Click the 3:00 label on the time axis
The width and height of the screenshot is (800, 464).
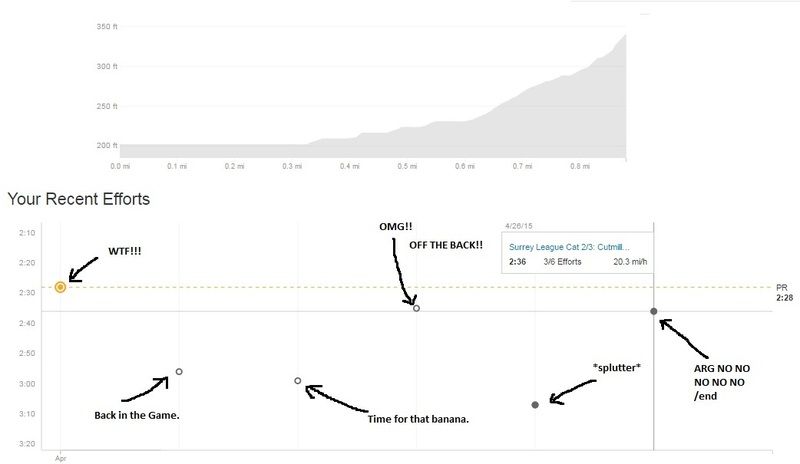[x=27, y=384]
